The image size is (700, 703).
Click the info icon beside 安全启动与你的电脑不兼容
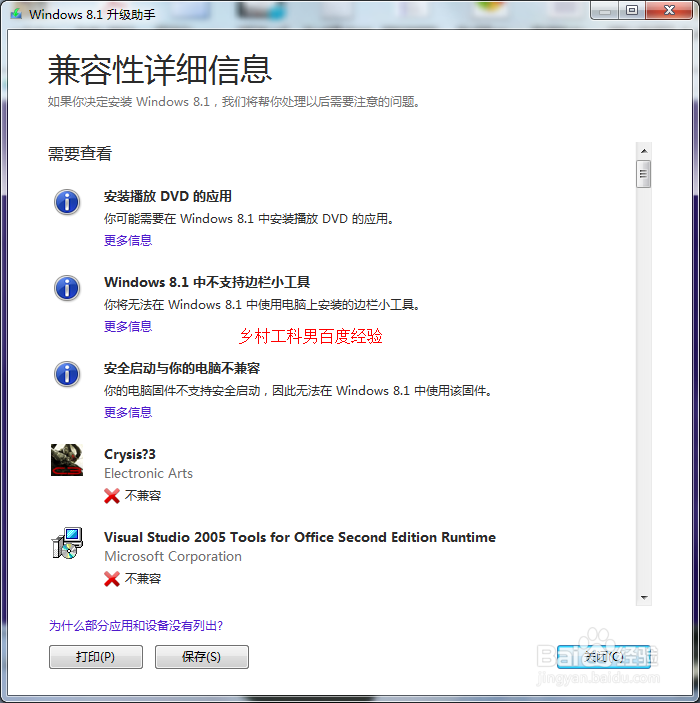pyautogui.click(x=67, y=374)
